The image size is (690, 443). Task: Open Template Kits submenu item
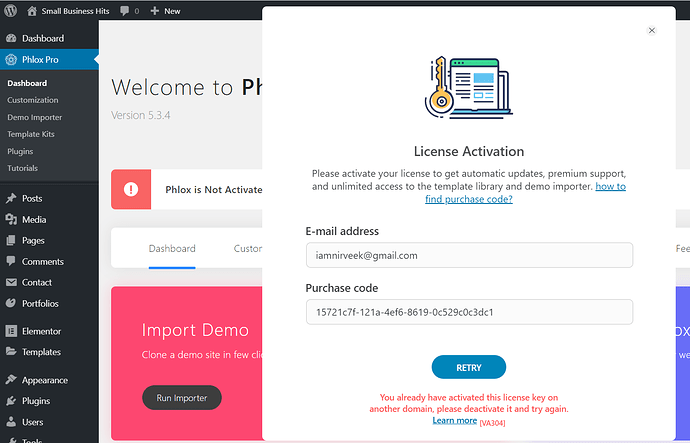[31, 134]
